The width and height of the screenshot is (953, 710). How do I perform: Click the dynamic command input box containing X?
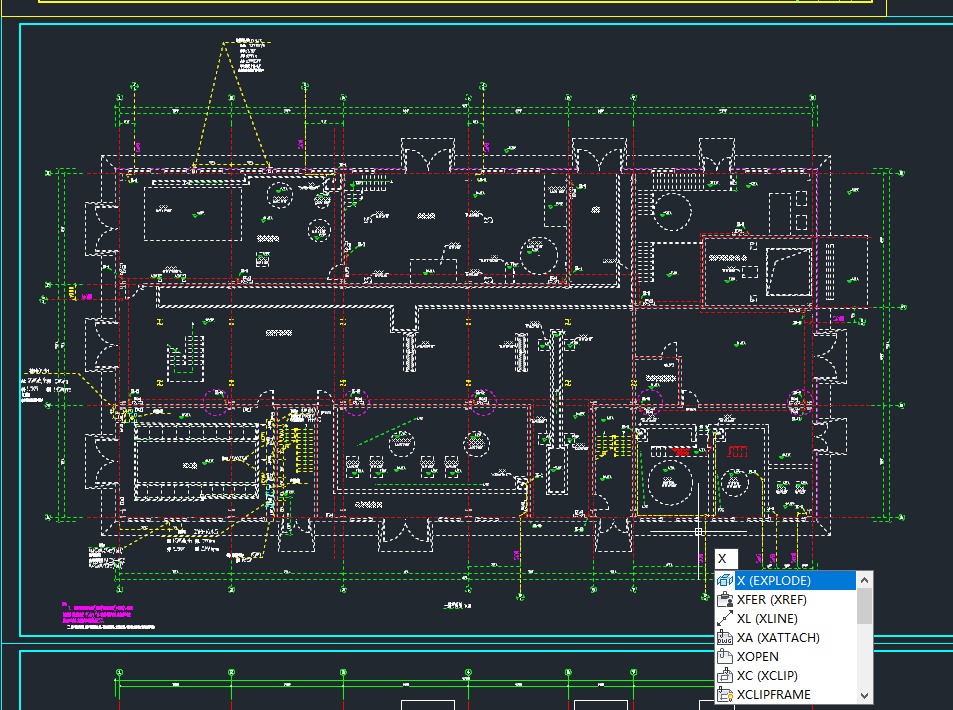726,559
